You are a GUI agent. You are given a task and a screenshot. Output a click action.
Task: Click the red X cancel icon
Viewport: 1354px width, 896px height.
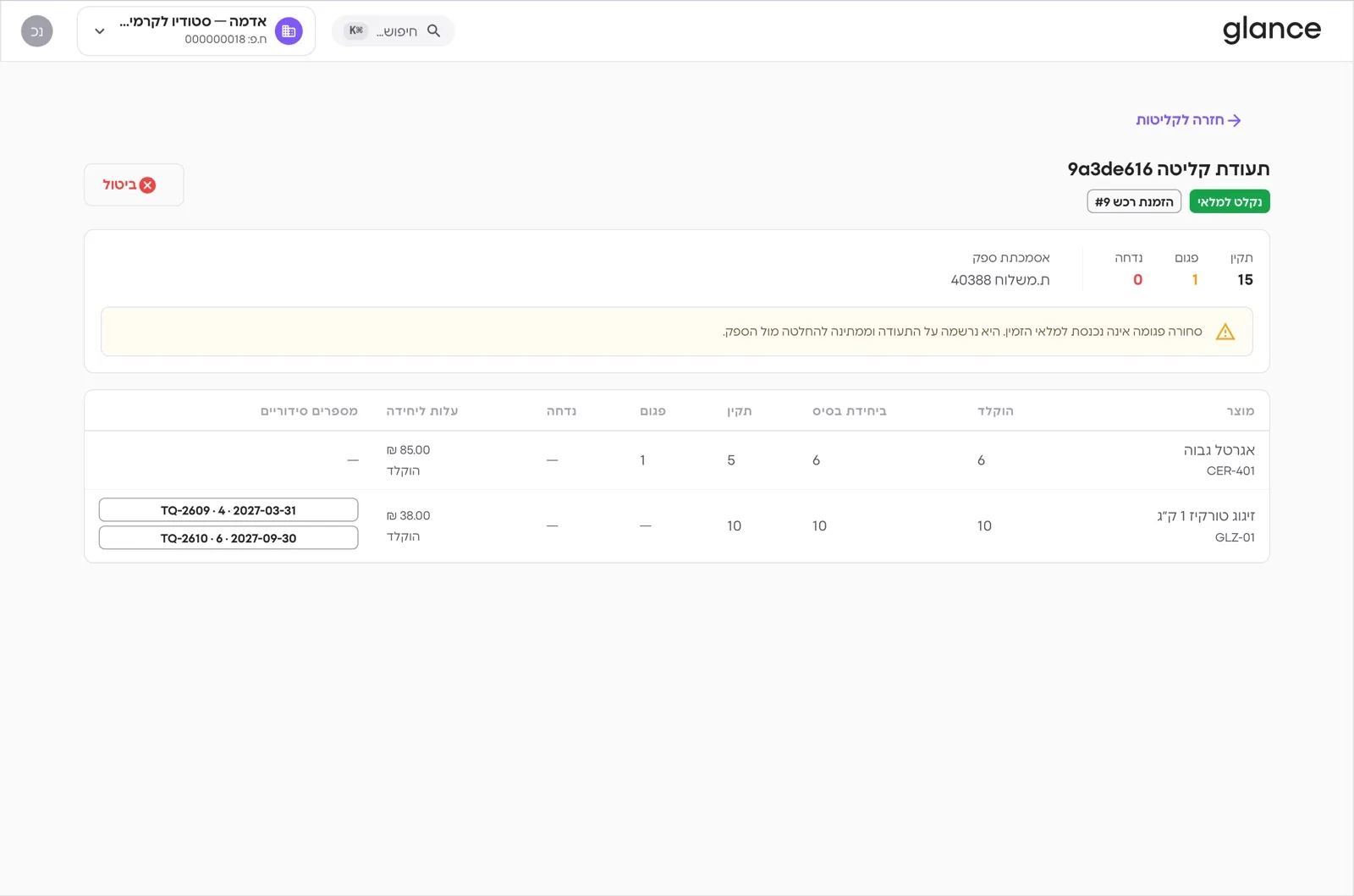click(147, 185)
